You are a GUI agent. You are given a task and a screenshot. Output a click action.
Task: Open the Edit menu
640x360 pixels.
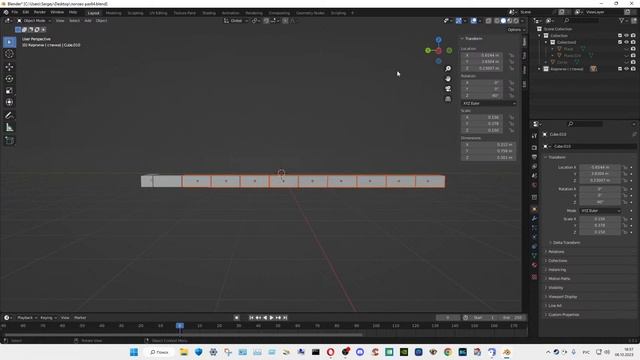pos(26,12)
